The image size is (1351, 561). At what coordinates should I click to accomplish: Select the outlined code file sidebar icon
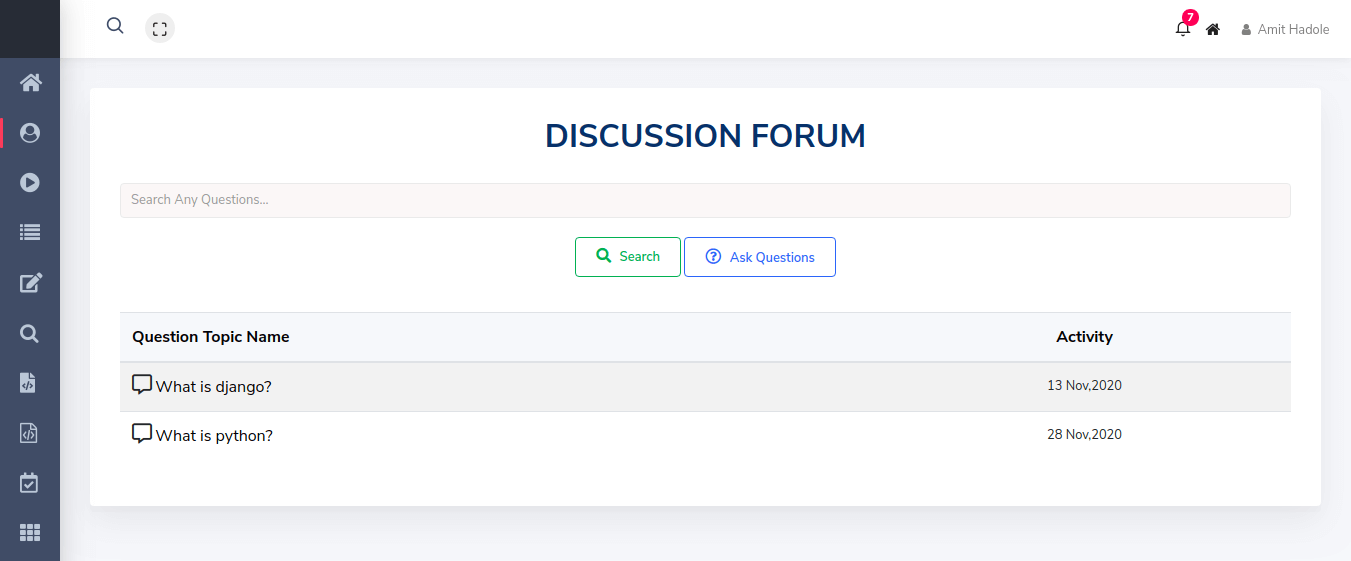(x=30, y=433)
